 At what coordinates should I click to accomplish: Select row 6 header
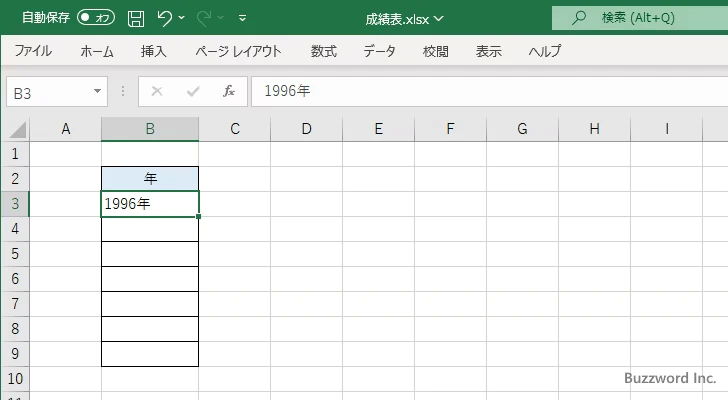click(x=15, y=279)
